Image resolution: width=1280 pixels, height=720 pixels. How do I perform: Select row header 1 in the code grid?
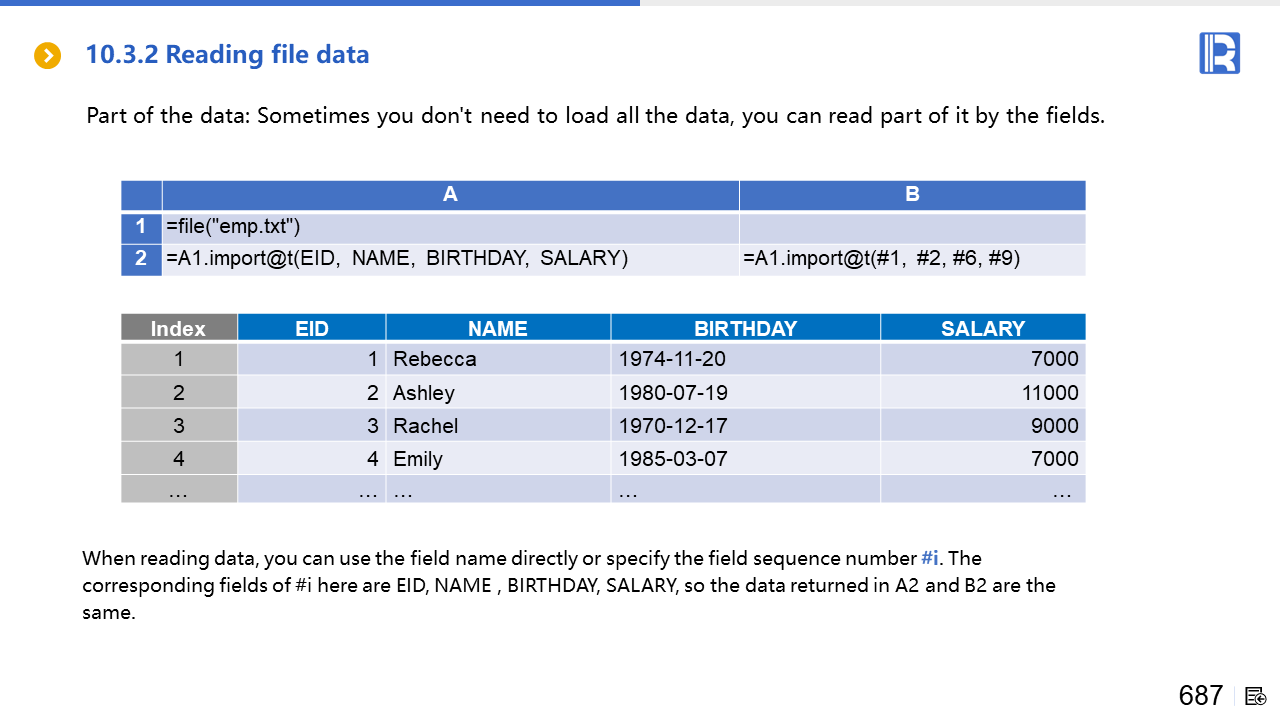point(141,227)
